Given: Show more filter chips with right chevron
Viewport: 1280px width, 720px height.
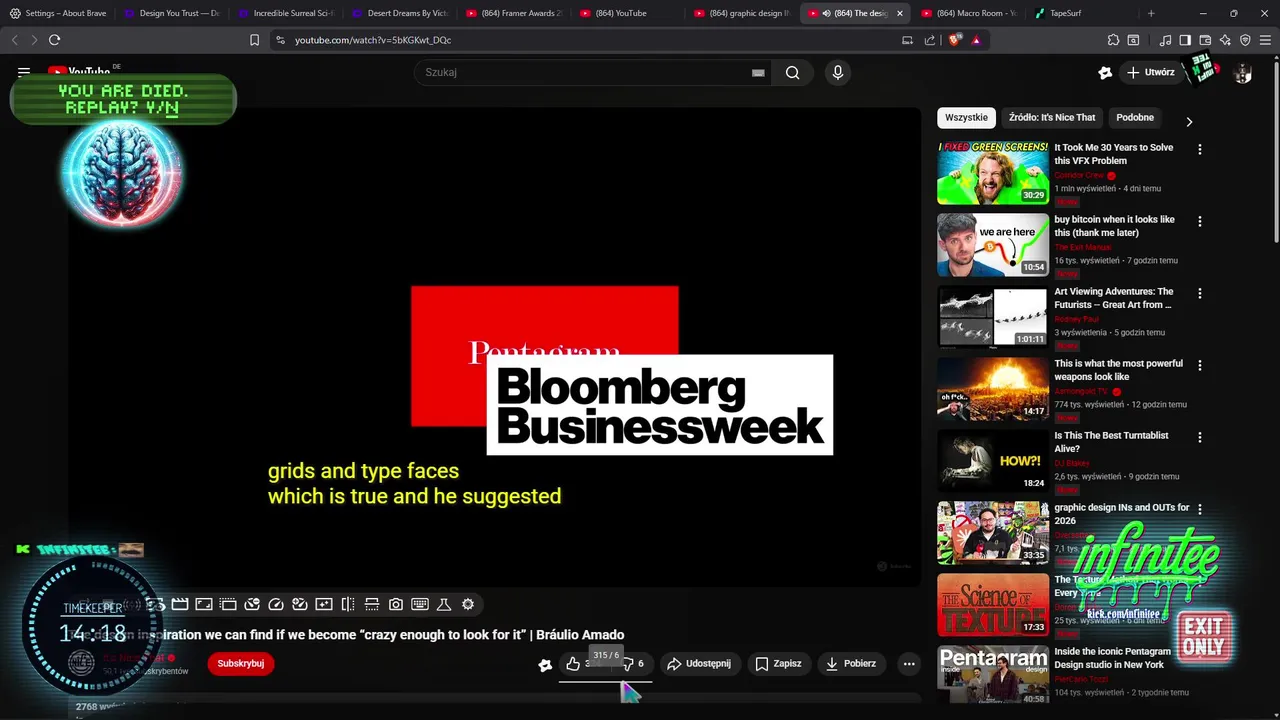Looking at the screenshot, I should pyautogui.click(x=1189, y=122).
